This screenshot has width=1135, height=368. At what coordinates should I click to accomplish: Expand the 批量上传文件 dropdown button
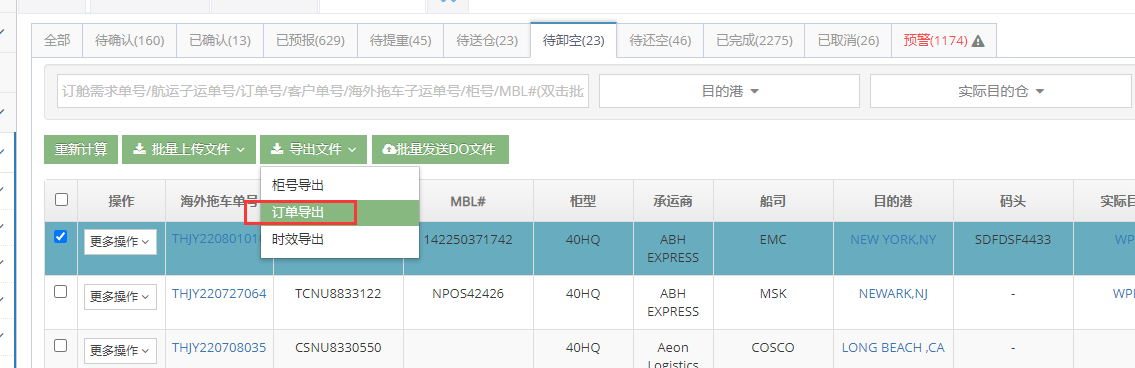coord(189,149)
